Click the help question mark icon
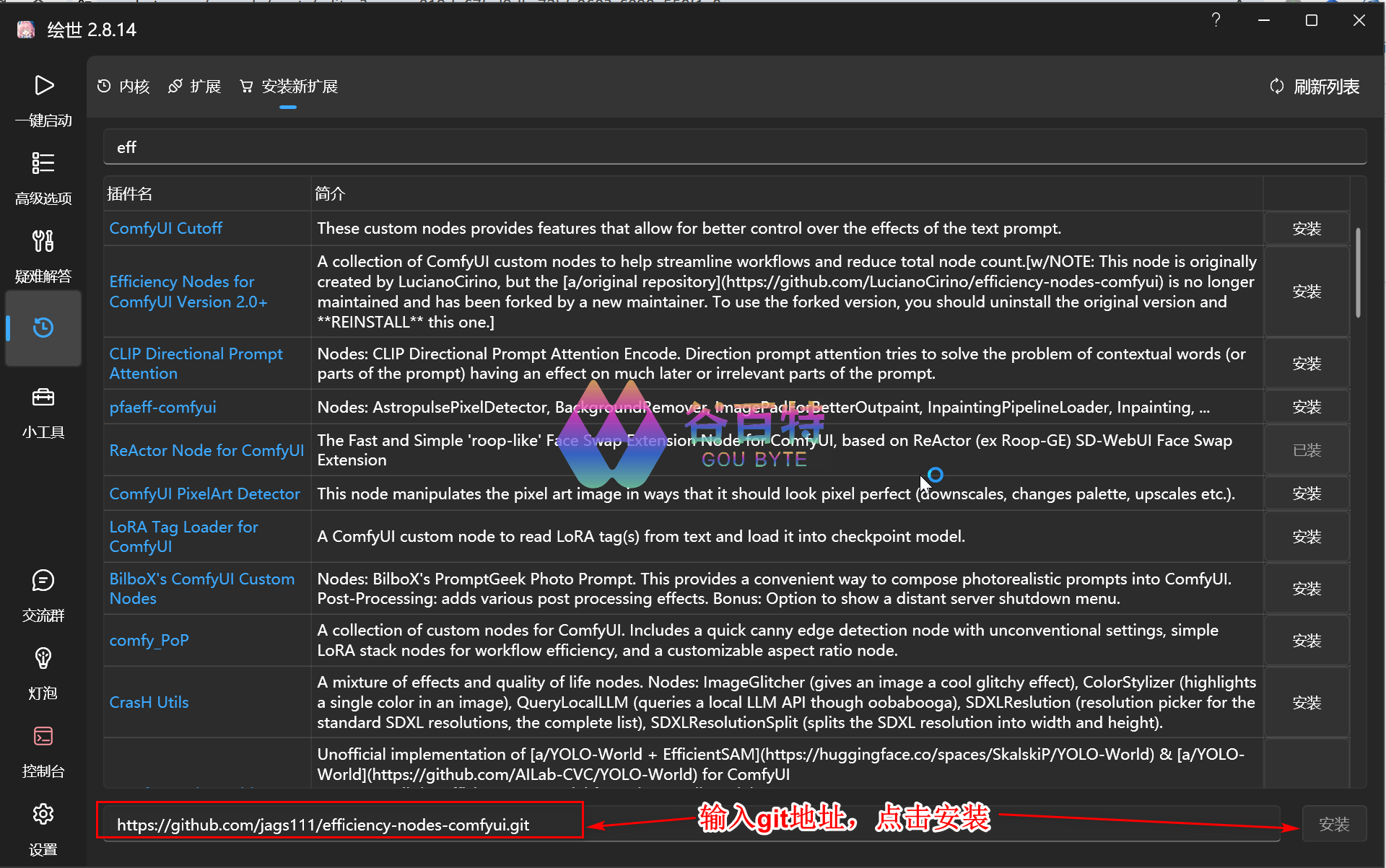1386x868 pixels. 1216,20
